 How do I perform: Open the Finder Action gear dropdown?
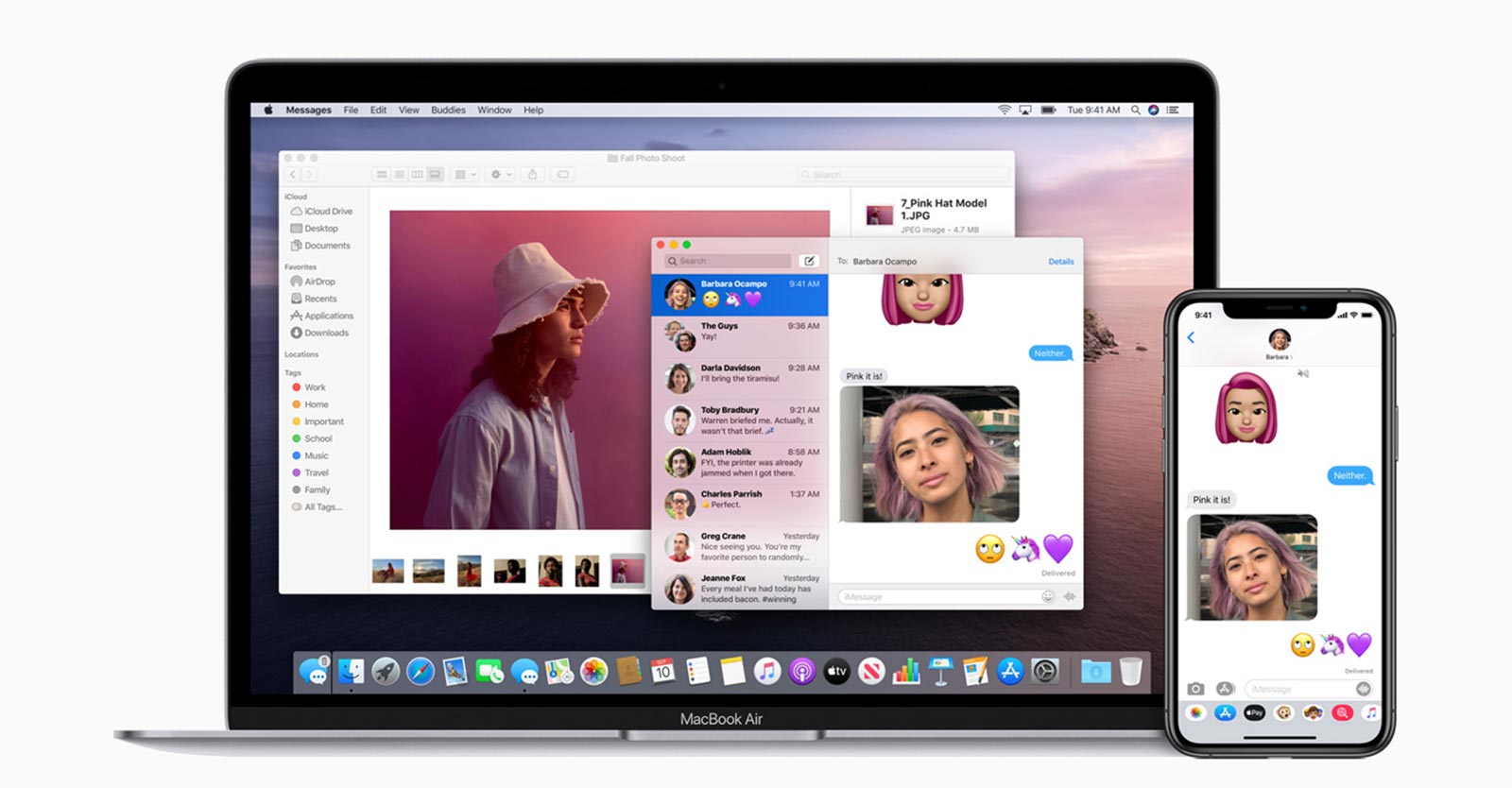click(x=501, y=175)
